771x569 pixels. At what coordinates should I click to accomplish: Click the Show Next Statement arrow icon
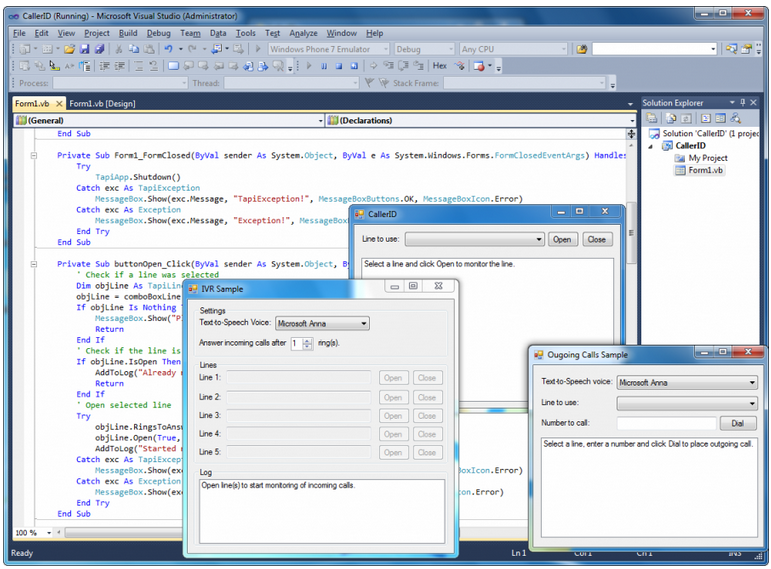[x=374, y=66]
